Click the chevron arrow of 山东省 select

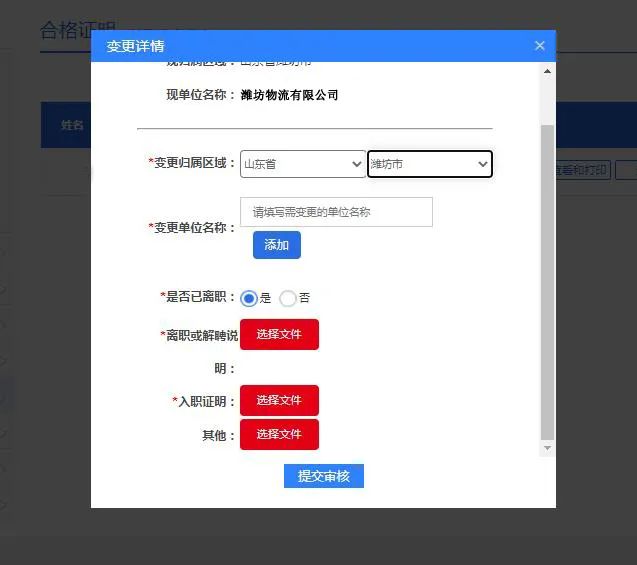pyautogui.click(x=357, y=164)
